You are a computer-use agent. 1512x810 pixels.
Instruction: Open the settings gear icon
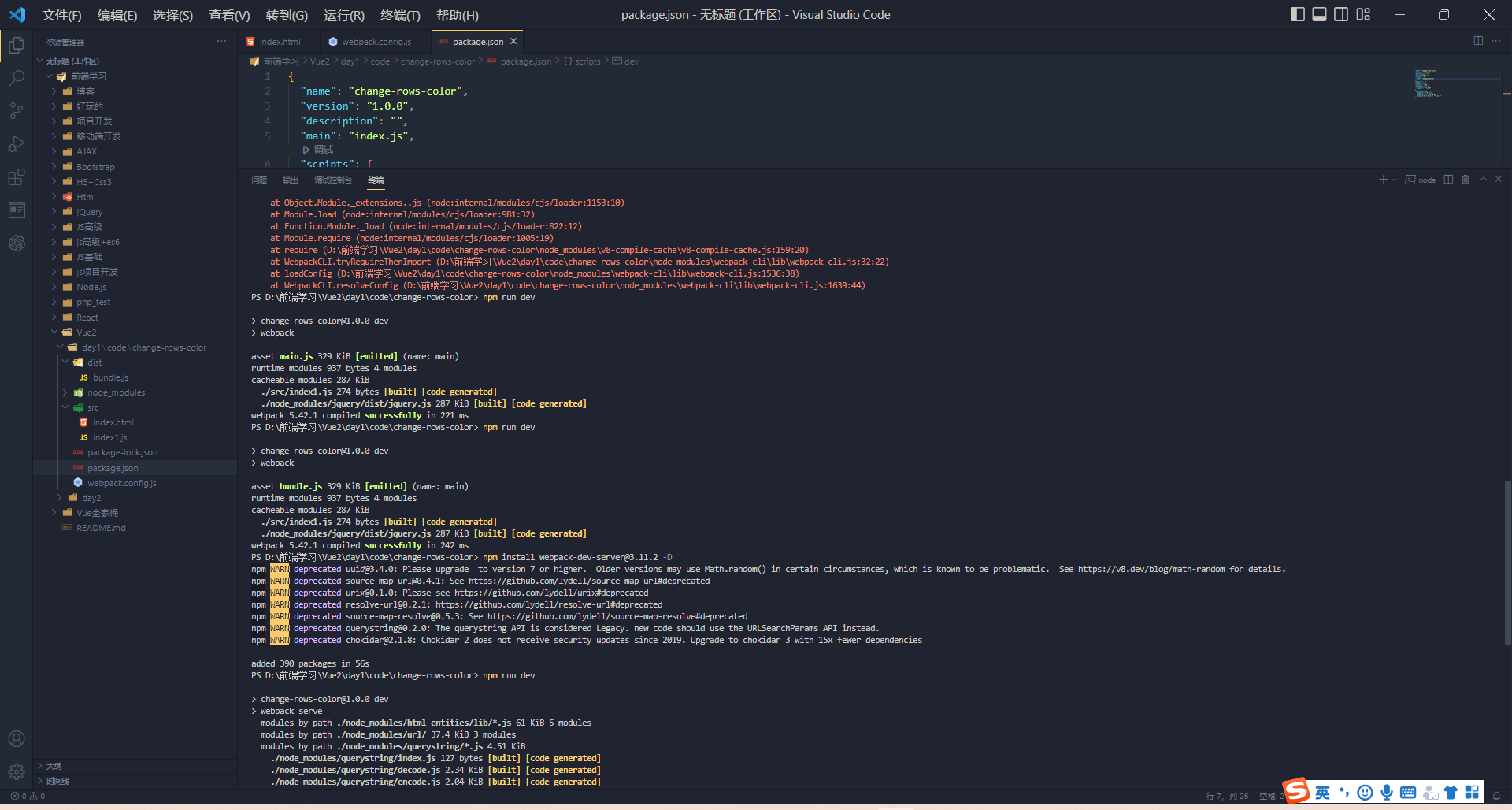coord(17,771)
